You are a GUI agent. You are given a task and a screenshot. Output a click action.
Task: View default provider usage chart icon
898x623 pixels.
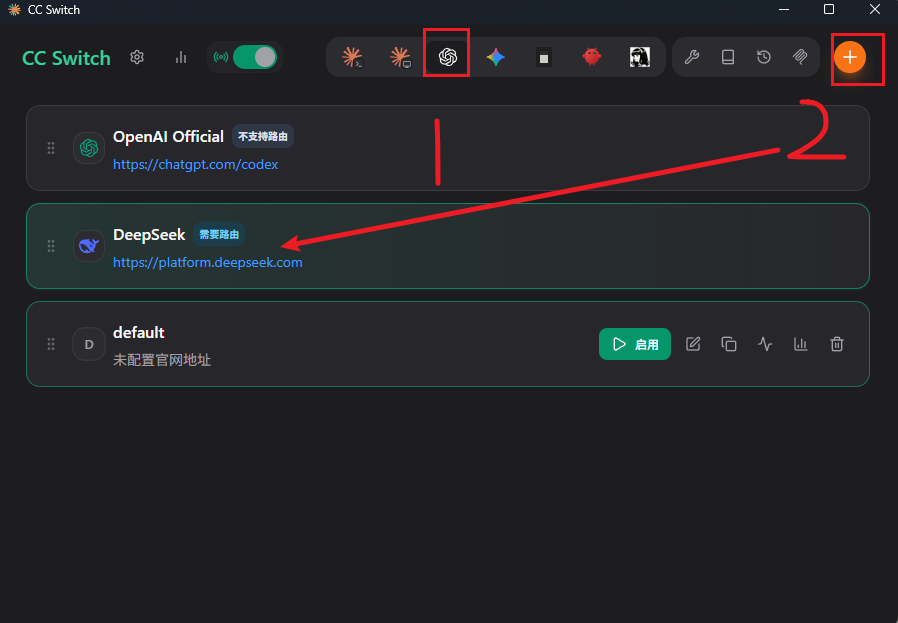801,344
